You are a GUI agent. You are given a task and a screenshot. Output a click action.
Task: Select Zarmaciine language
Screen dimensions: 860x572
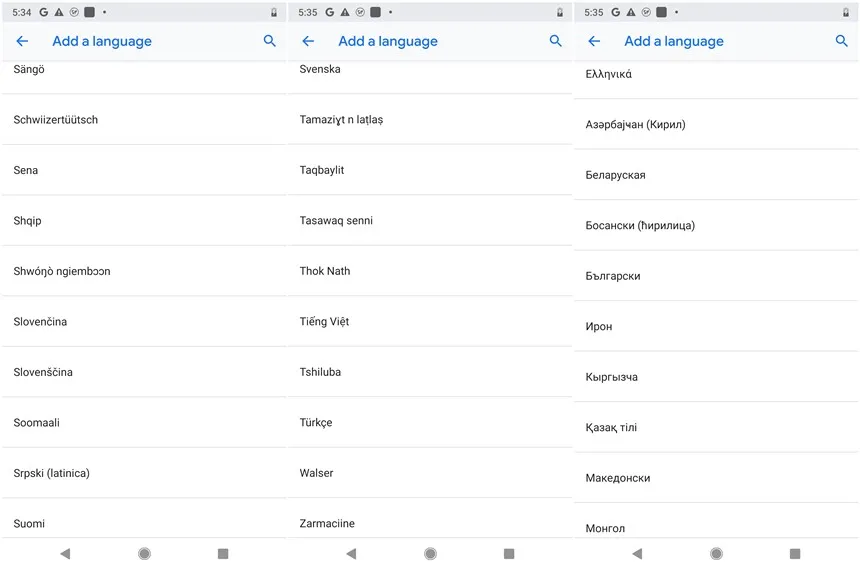point(430,518)
